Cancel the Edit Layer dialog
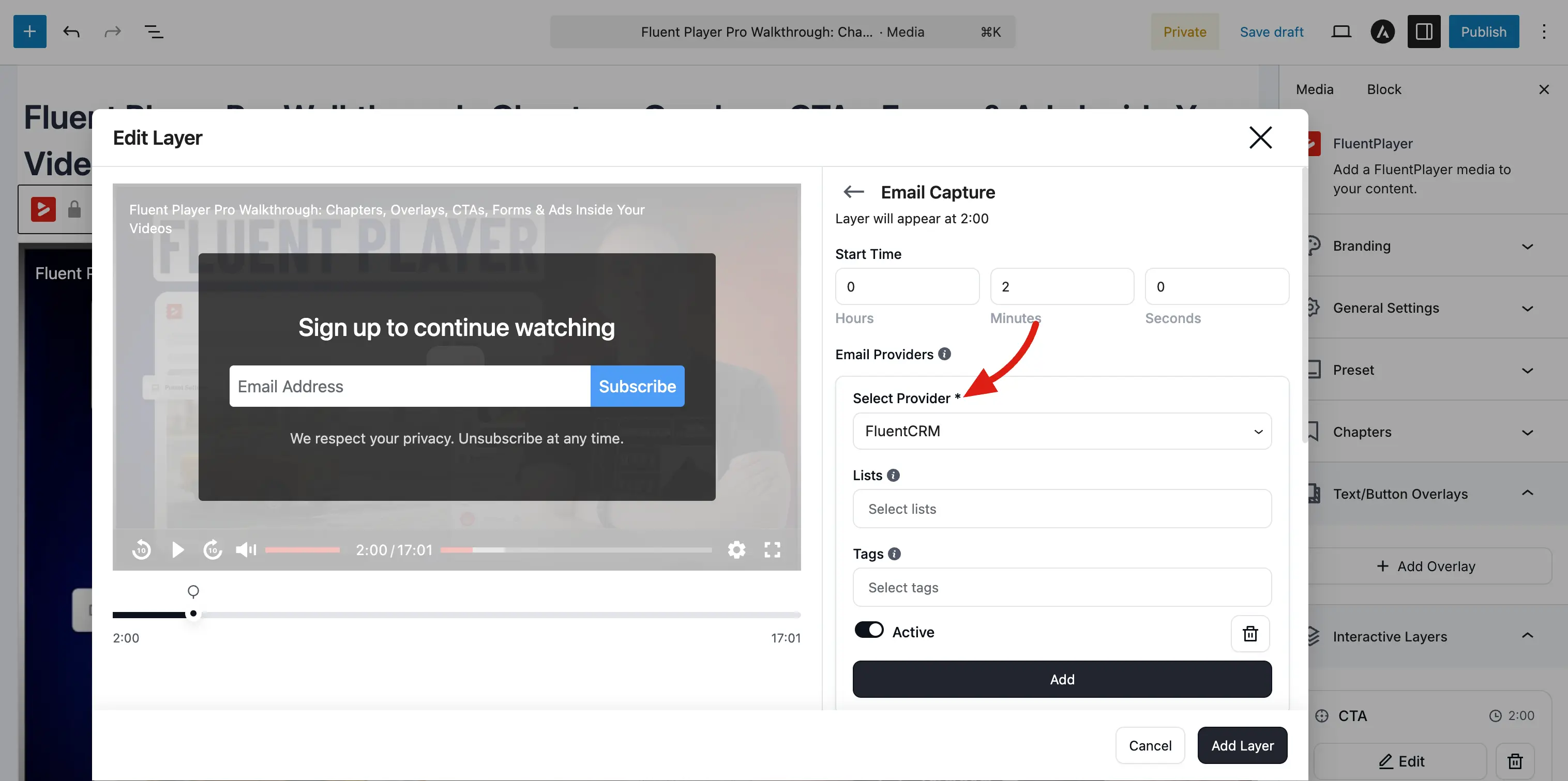This screenshot has width=1568, height=781. [x=1150, y=746]
